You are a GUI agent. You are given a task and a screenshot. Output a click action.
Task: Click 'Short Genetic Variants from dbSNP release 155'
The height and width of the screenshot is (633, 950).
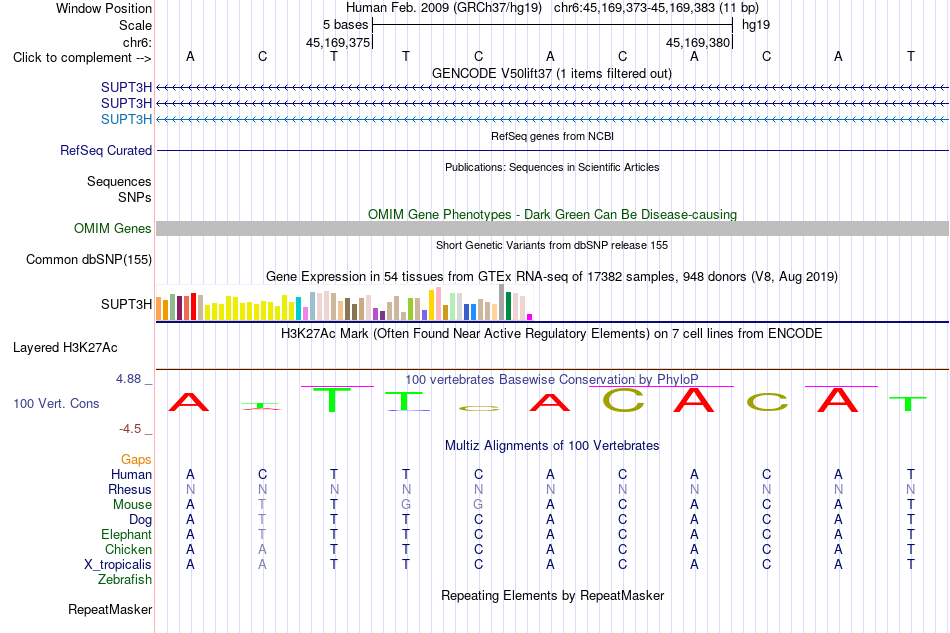point(552,245)
